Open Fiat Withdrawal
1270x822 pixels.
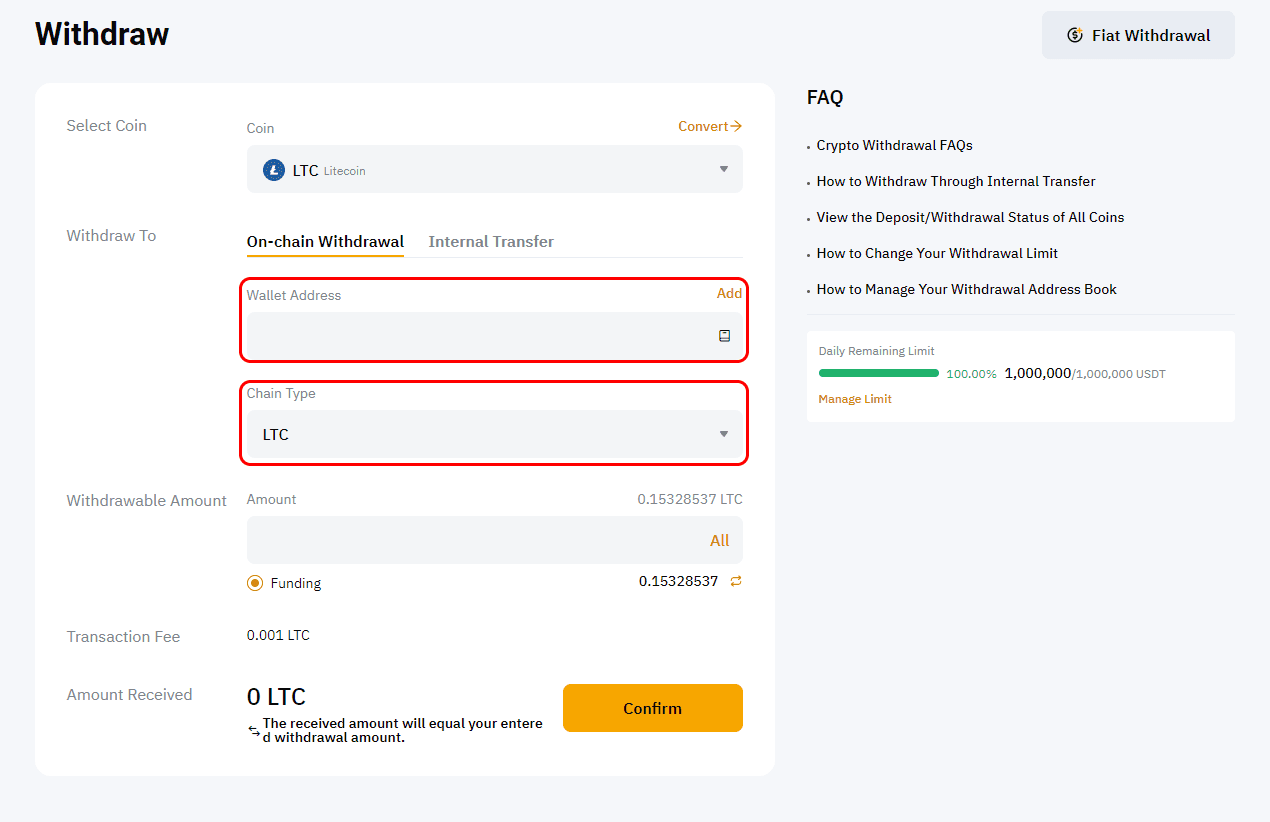(1138, 35)
